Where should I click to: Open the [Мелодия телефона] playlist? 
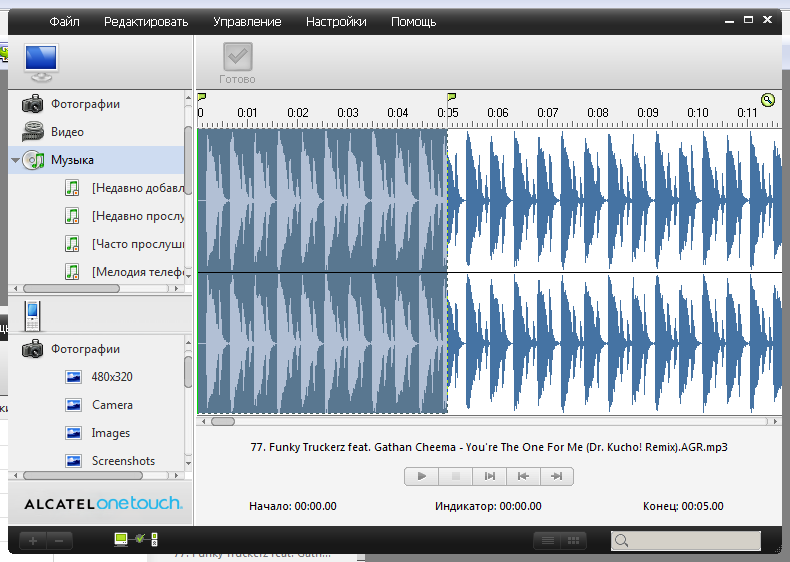[137, 271]
